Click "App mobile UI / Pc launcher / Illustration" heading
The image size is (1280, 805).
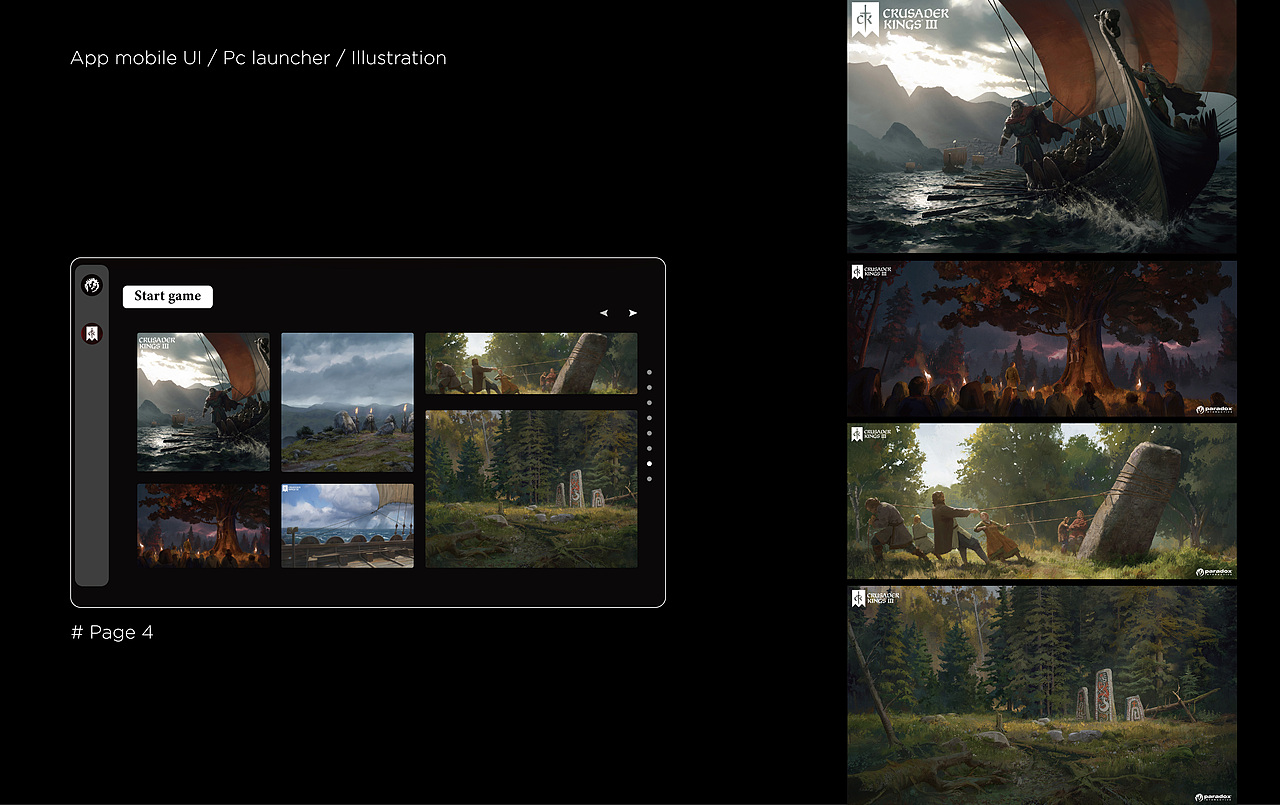[x=258, y=58]
